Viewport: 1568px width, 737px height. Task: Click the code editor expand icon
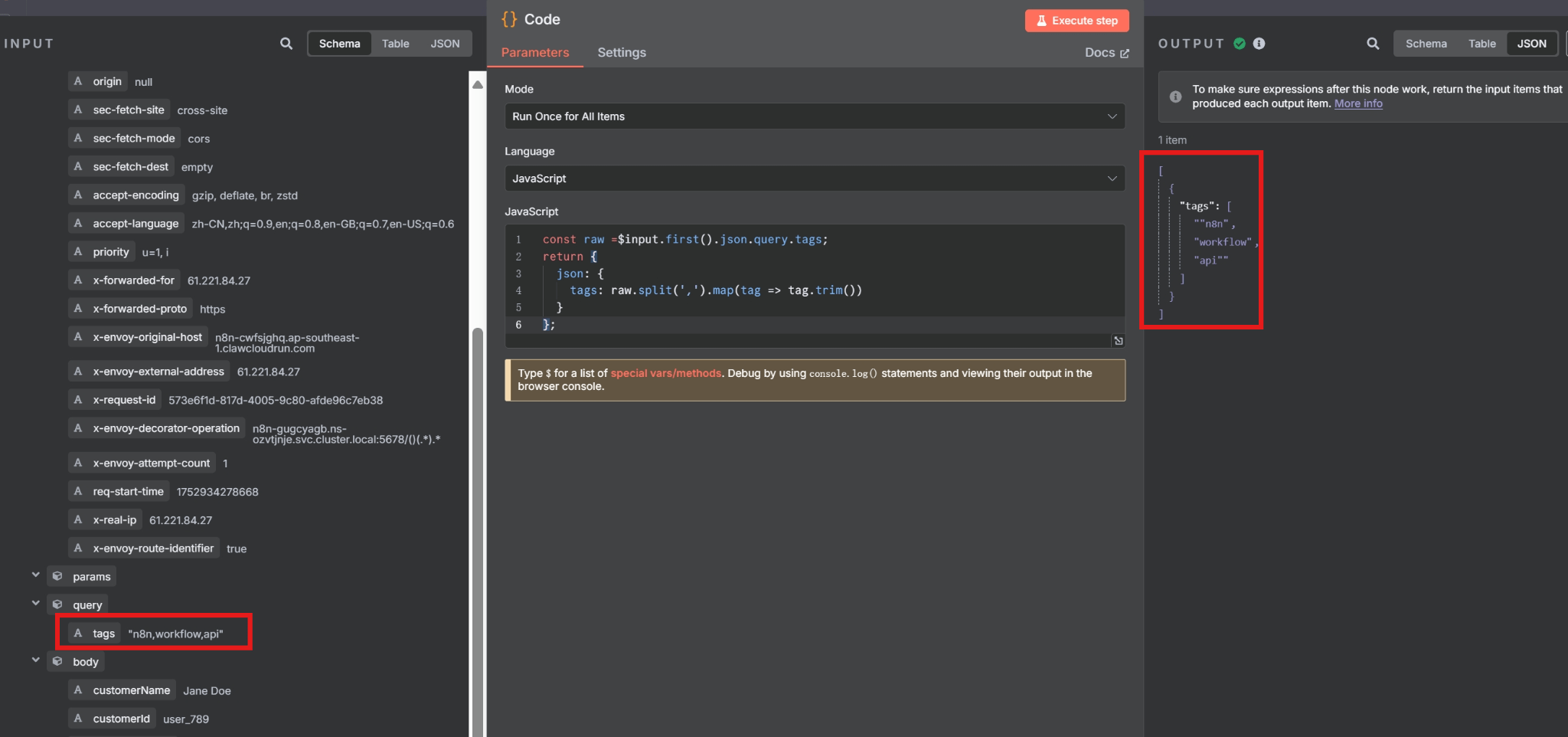(1119, 341)
